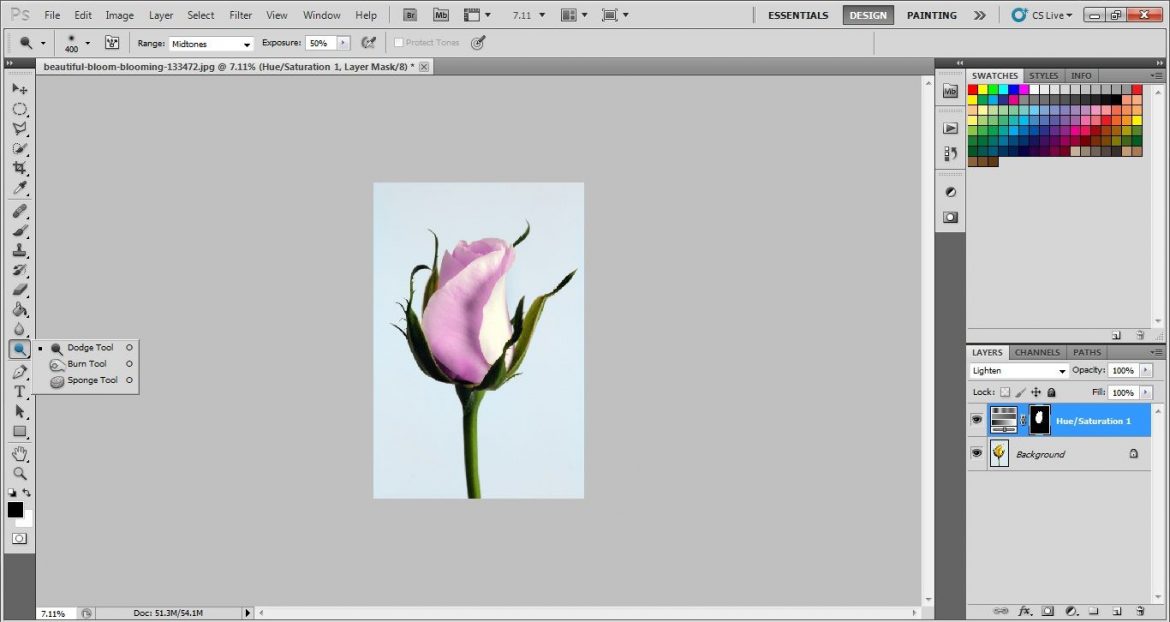Select the Blur tool

tap(19, 329)
